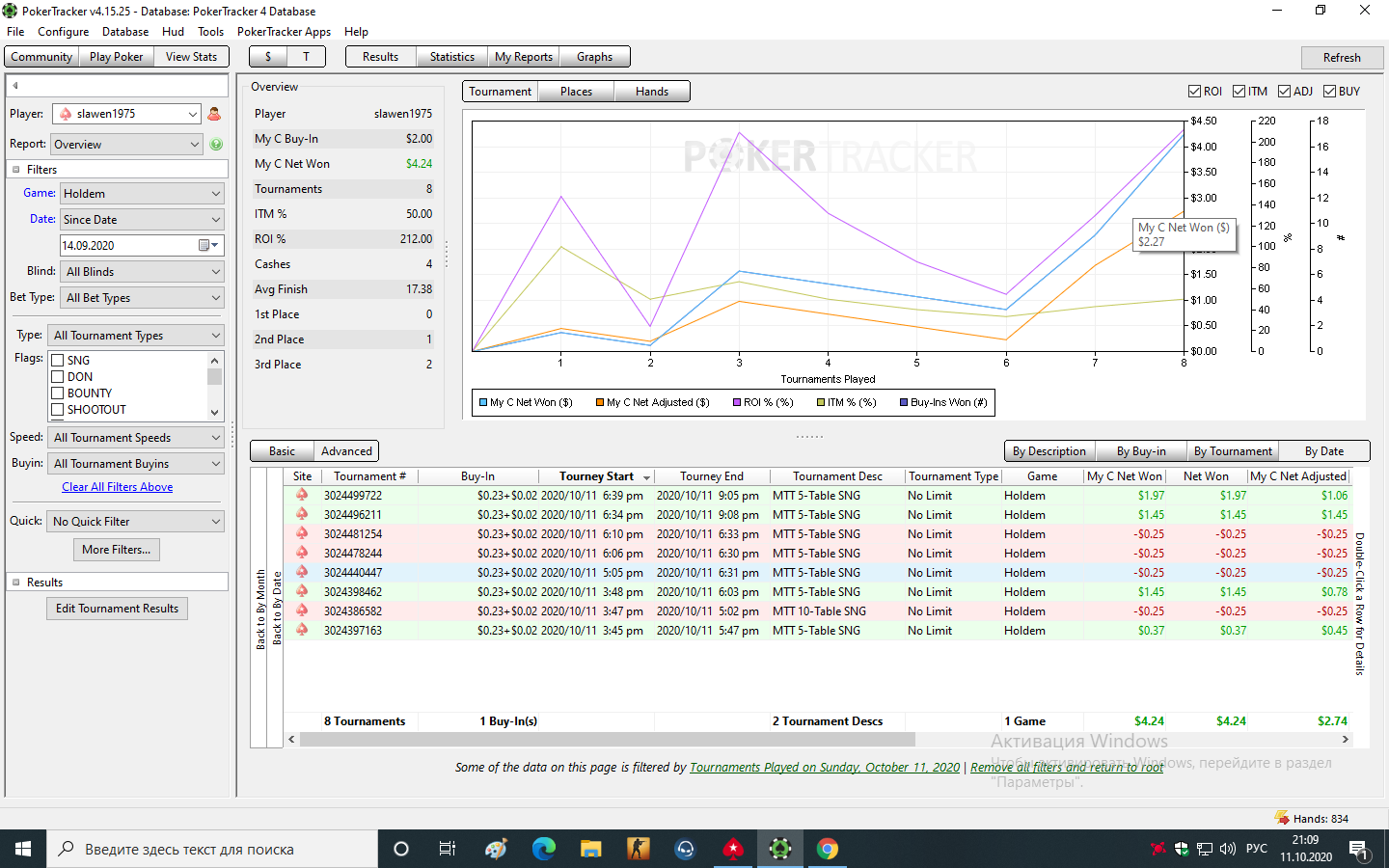Click the My C Net Adjusted orange swatch
1389x868 pixels.
click(x=600, y=403)
